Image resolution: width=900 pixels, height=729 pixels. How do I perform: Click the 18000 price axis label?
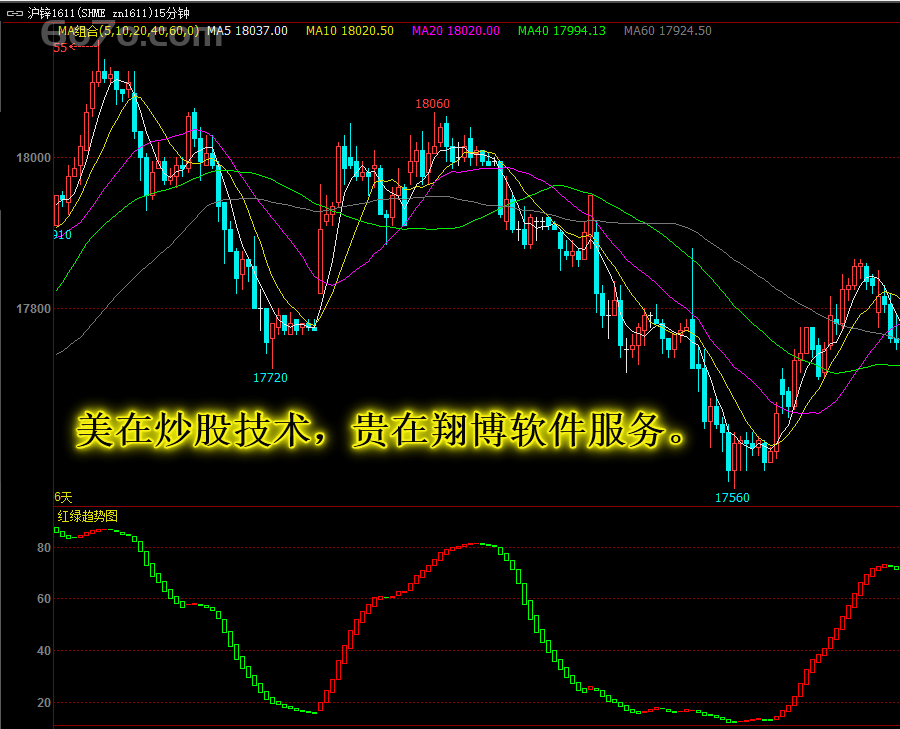[x=33, y=158]
